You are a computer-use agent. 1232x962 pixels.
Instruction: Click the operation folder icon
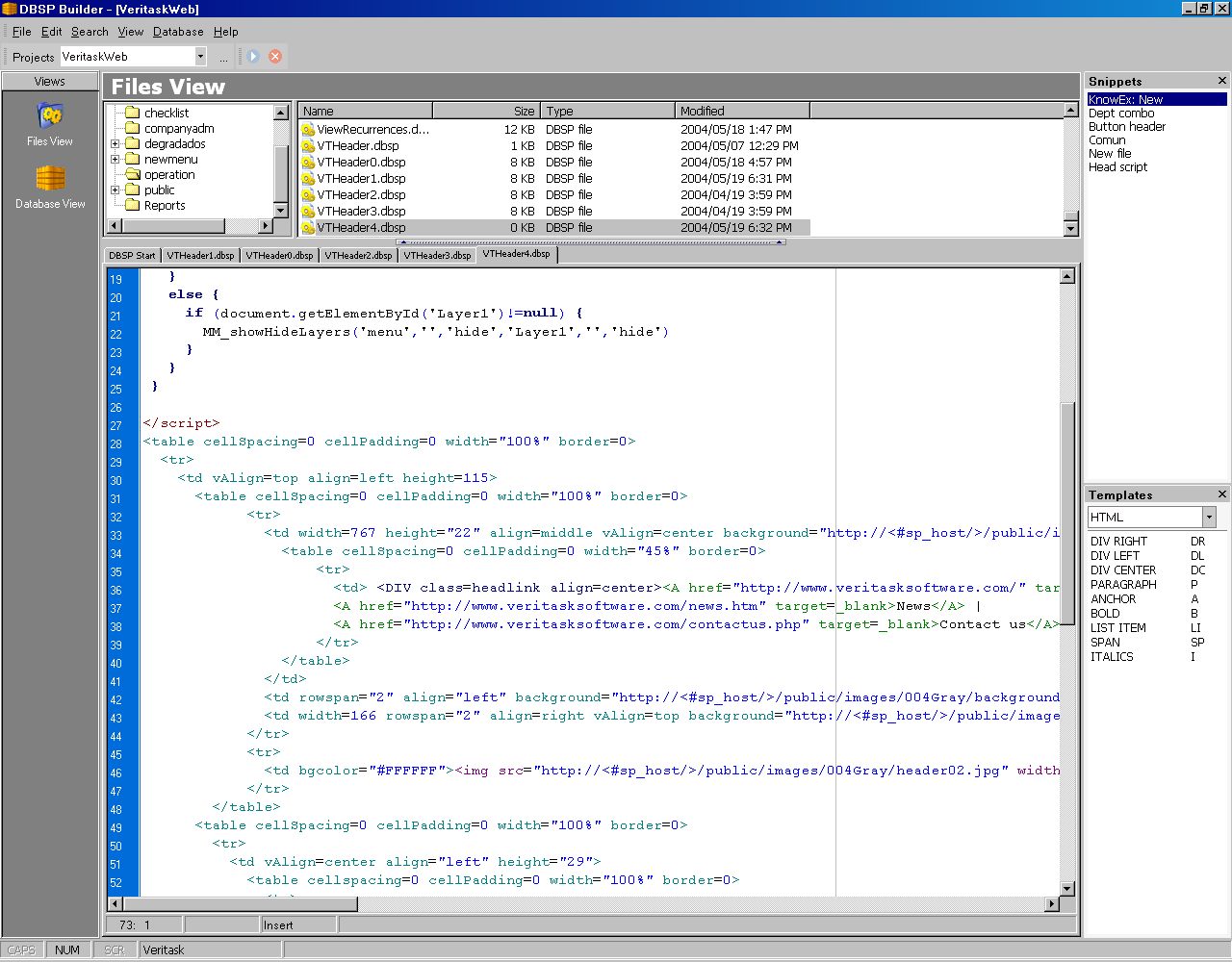133,174
